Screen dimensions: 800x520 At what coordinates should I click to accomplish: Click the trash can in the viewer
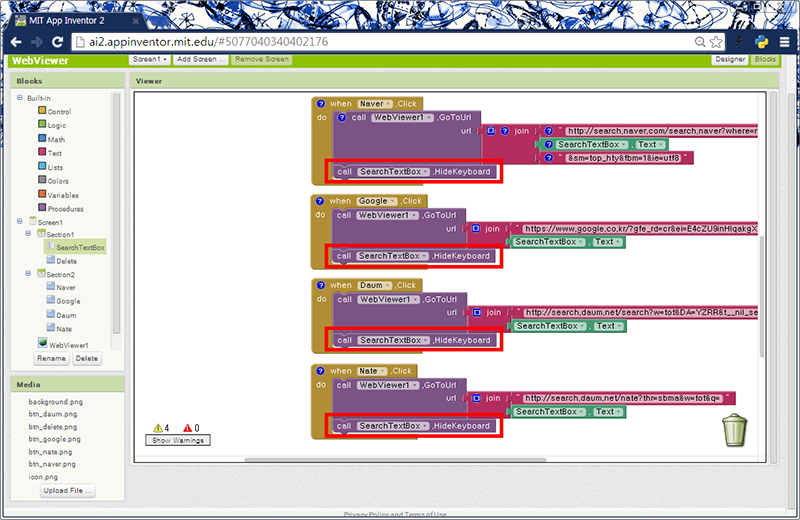734,430
